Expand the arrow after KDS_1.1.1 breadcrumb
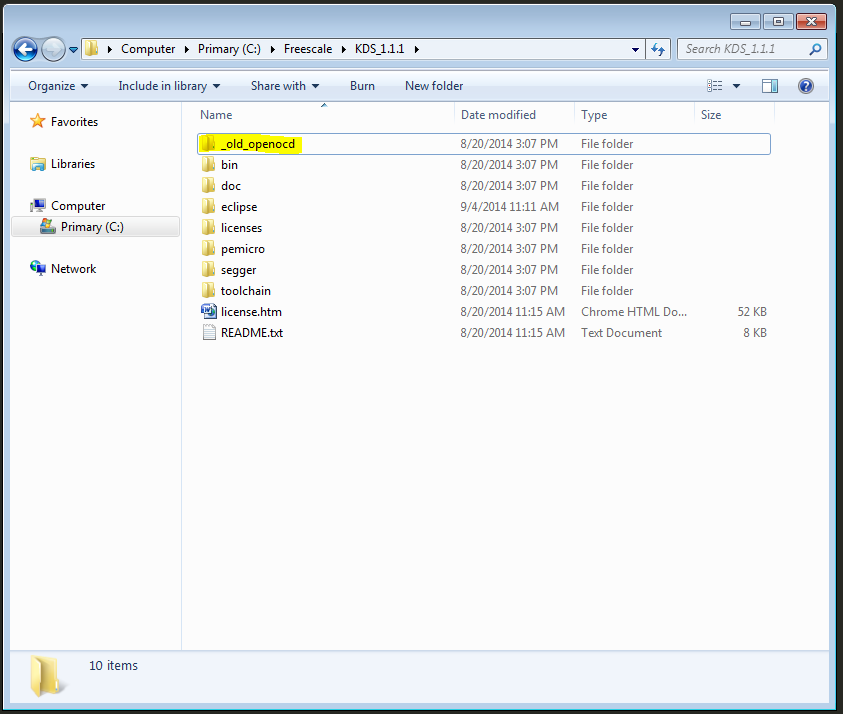Screen dimensions: 843x714 pos(417,49)
